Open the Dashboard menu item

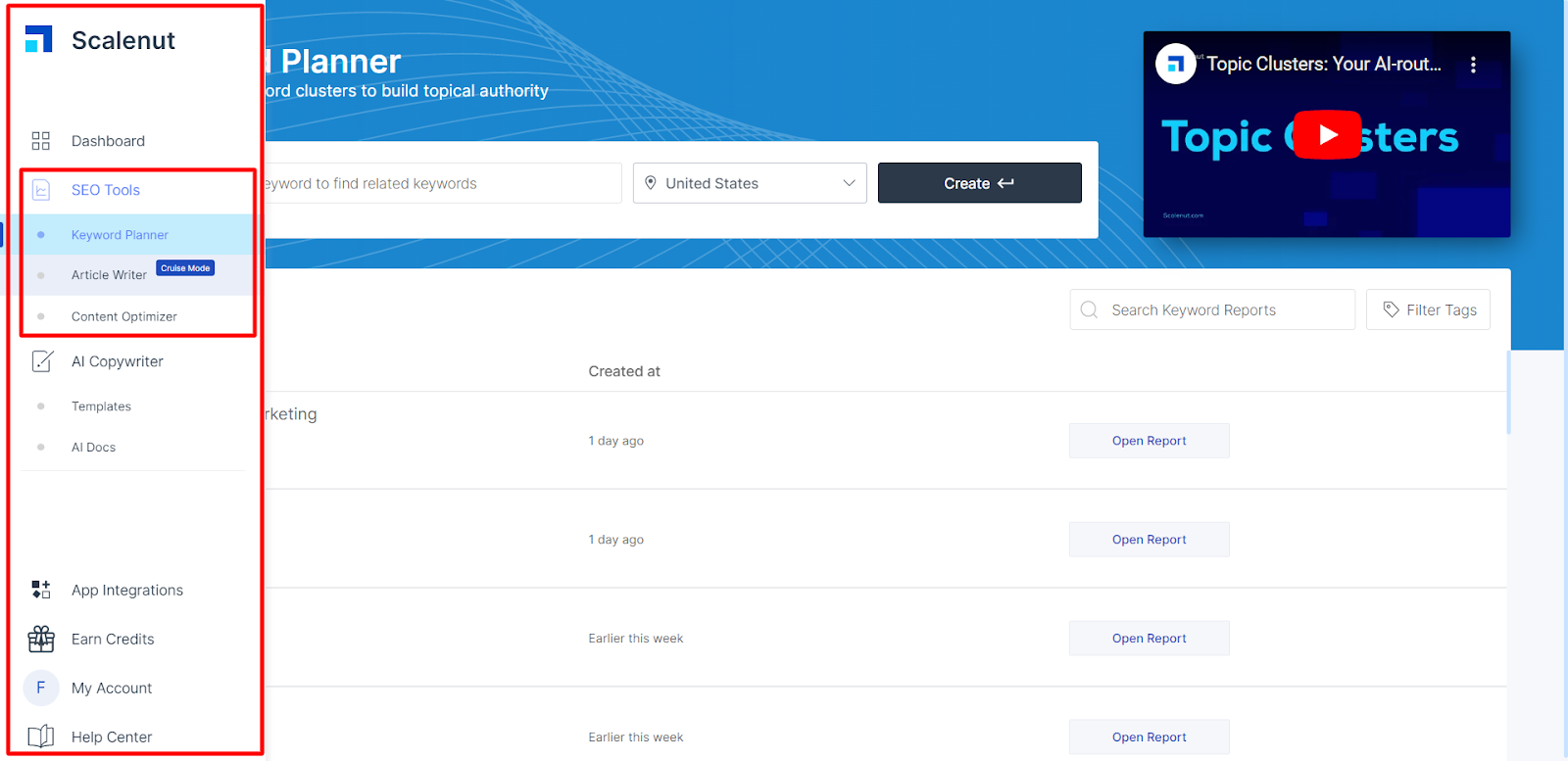pyautogui.click(x=108, y=141)
